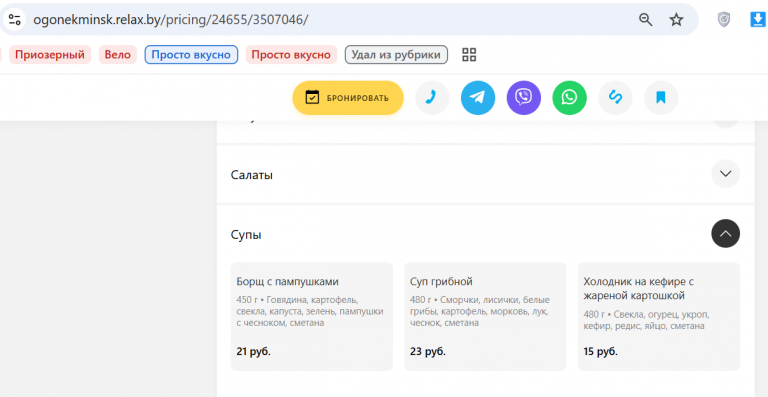768x397 pixels.
Task: Open the Удал из рубрики bookmark
Action: 396,55
